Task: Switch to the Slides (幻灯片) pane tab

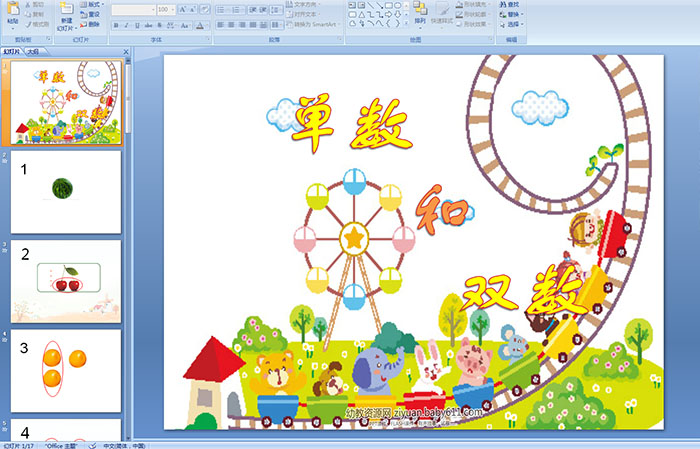Action: tap(11, 52)
